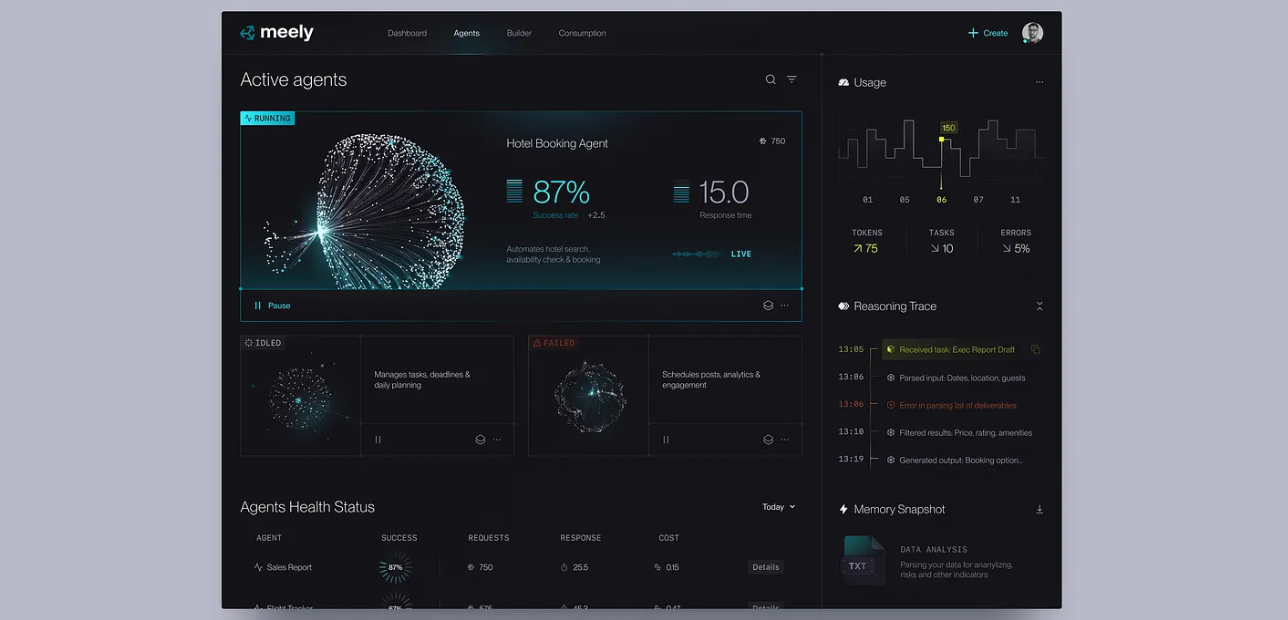Select 11 on the usage chart axis
Screen dimensions: 1288x620
pos(1015,200)
